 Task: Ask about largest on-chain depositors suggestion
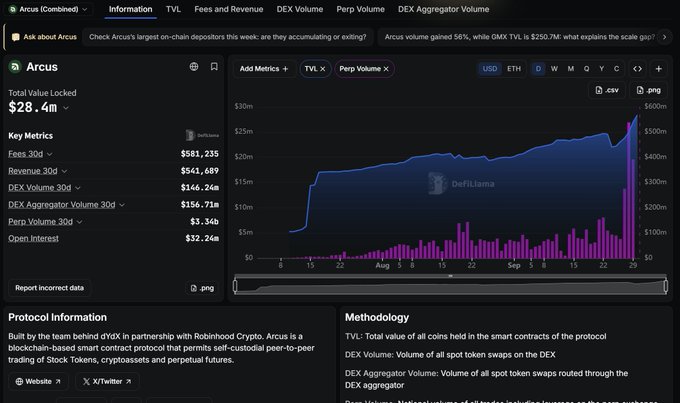(228, 37)
